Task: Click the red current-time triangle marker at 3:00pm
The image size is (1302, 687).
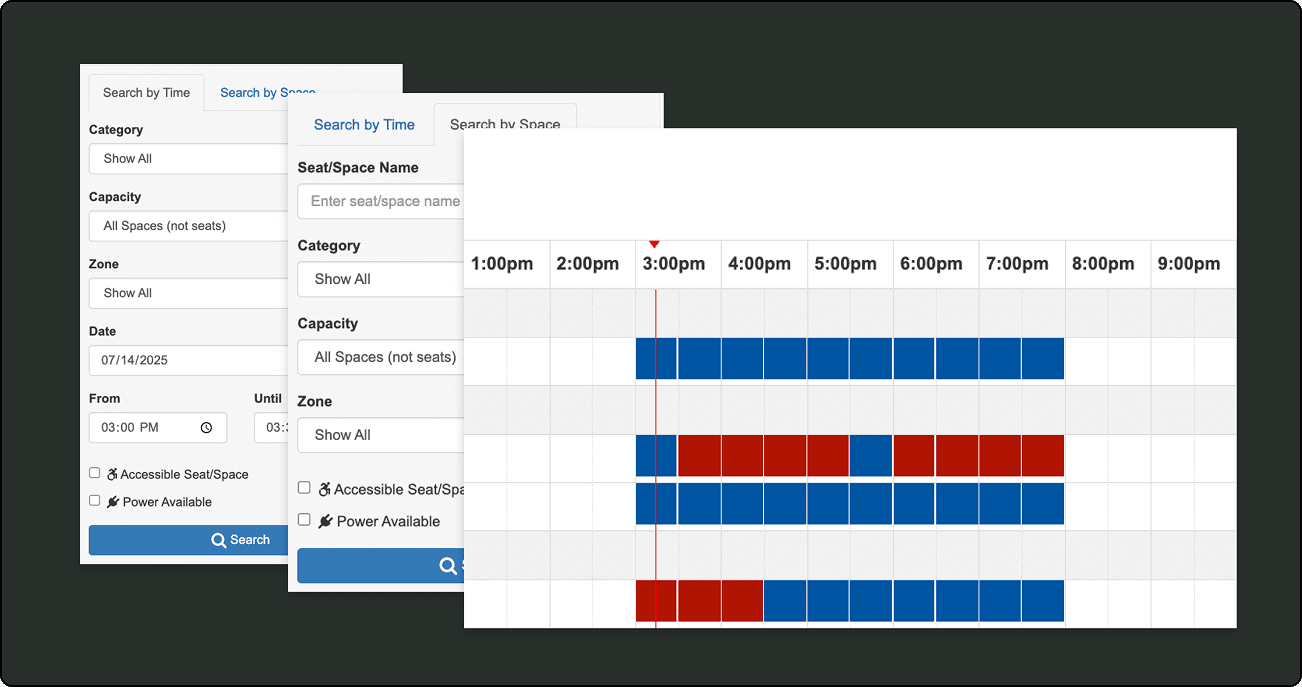Action: tap(654, 244)
